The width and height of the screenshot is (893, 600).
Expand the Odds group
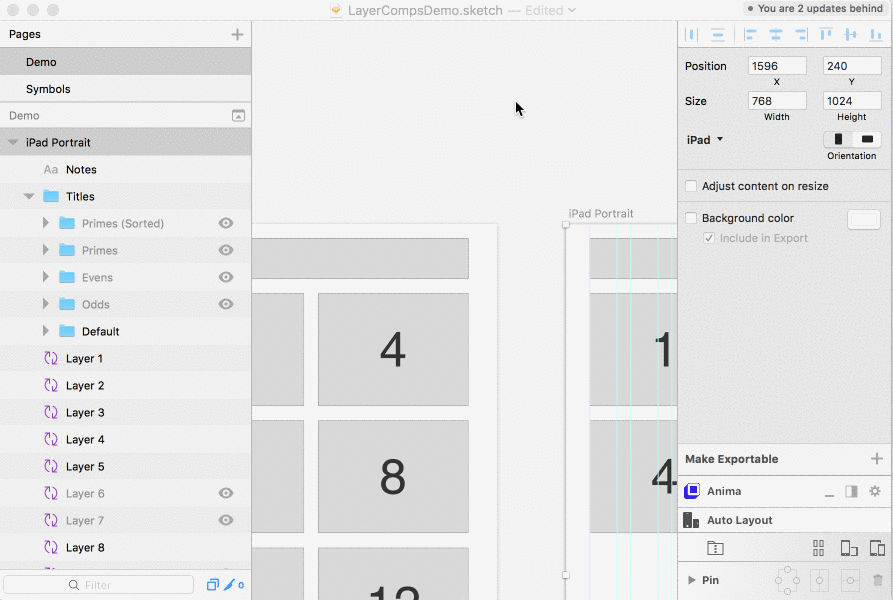tap(46, 304)
